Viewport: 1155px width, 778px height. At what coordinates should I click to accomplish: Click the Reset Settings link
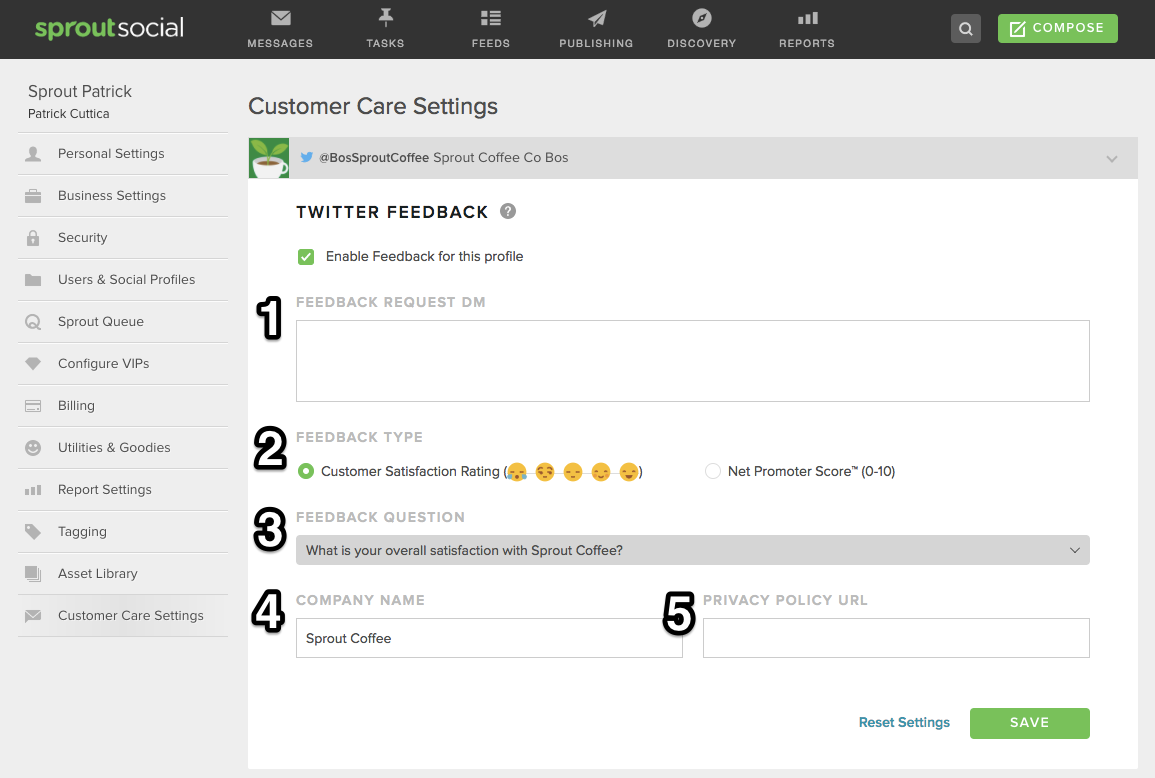pyautogui.click(x=905, y=723)
